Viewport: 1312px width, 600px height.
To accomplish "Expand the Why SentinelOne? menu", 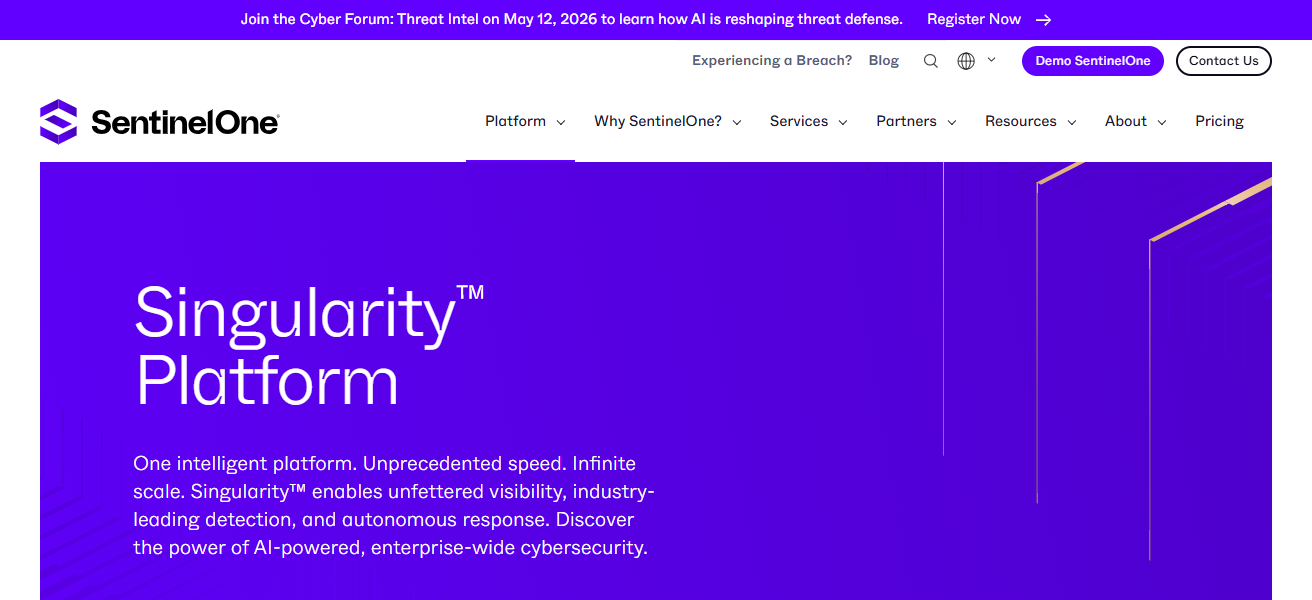I will coord(667,121).
